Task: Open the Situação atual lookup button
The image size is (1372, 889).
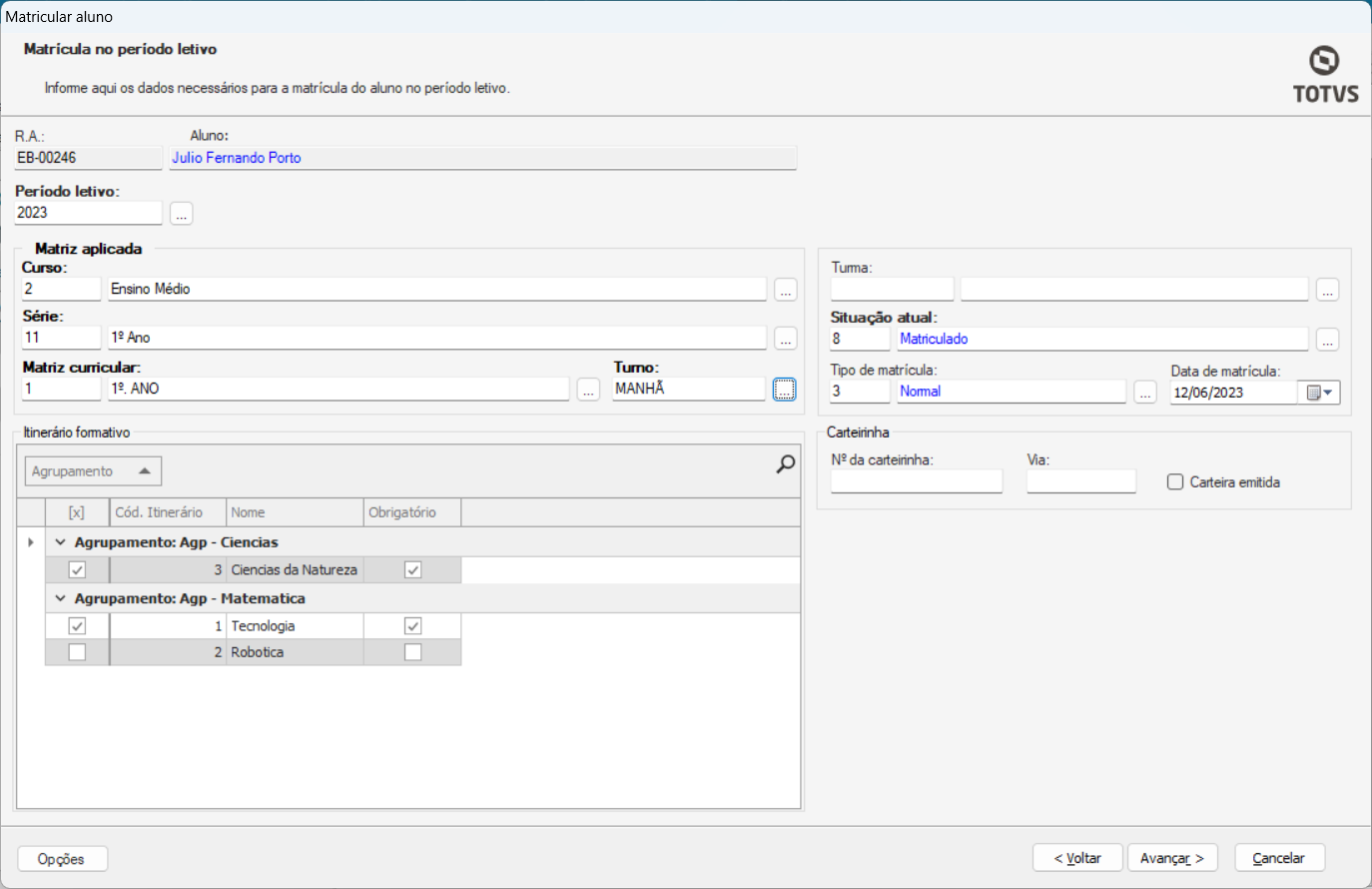Action: [x=1327, y=340]
